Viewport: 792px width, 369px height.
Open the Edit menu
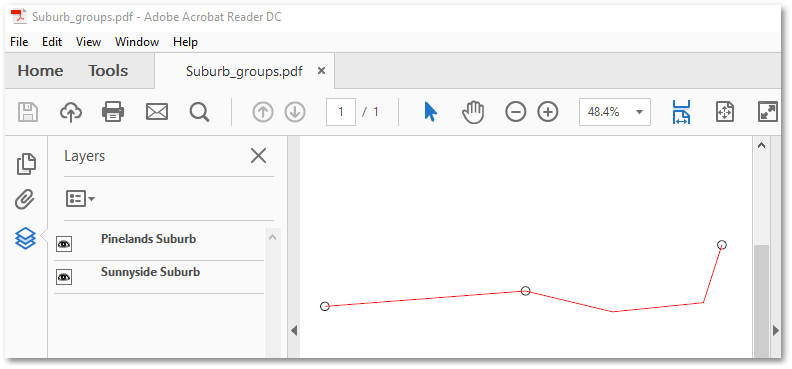[52, 42]
